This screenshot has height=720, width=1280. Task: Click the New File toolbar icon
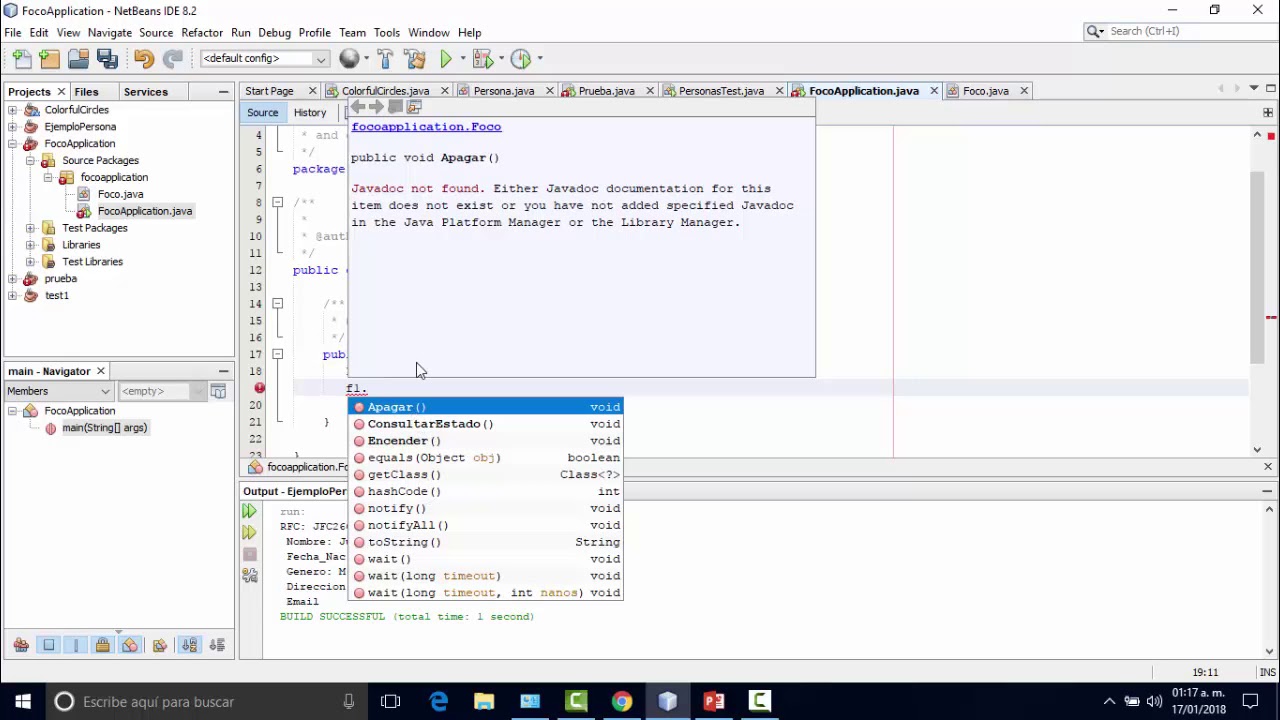[x=22, y=59]
